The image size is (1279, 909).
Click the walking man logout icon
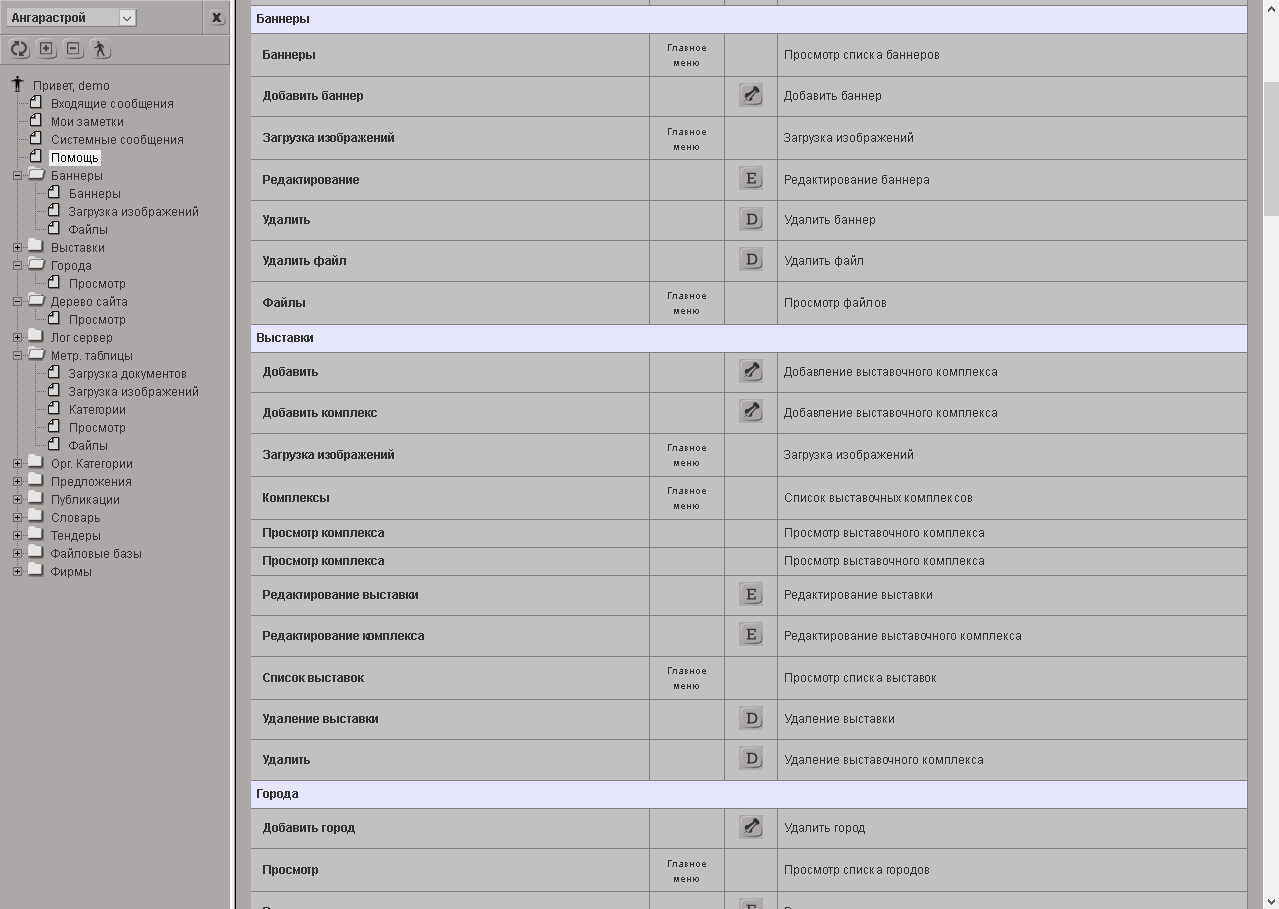100,49
